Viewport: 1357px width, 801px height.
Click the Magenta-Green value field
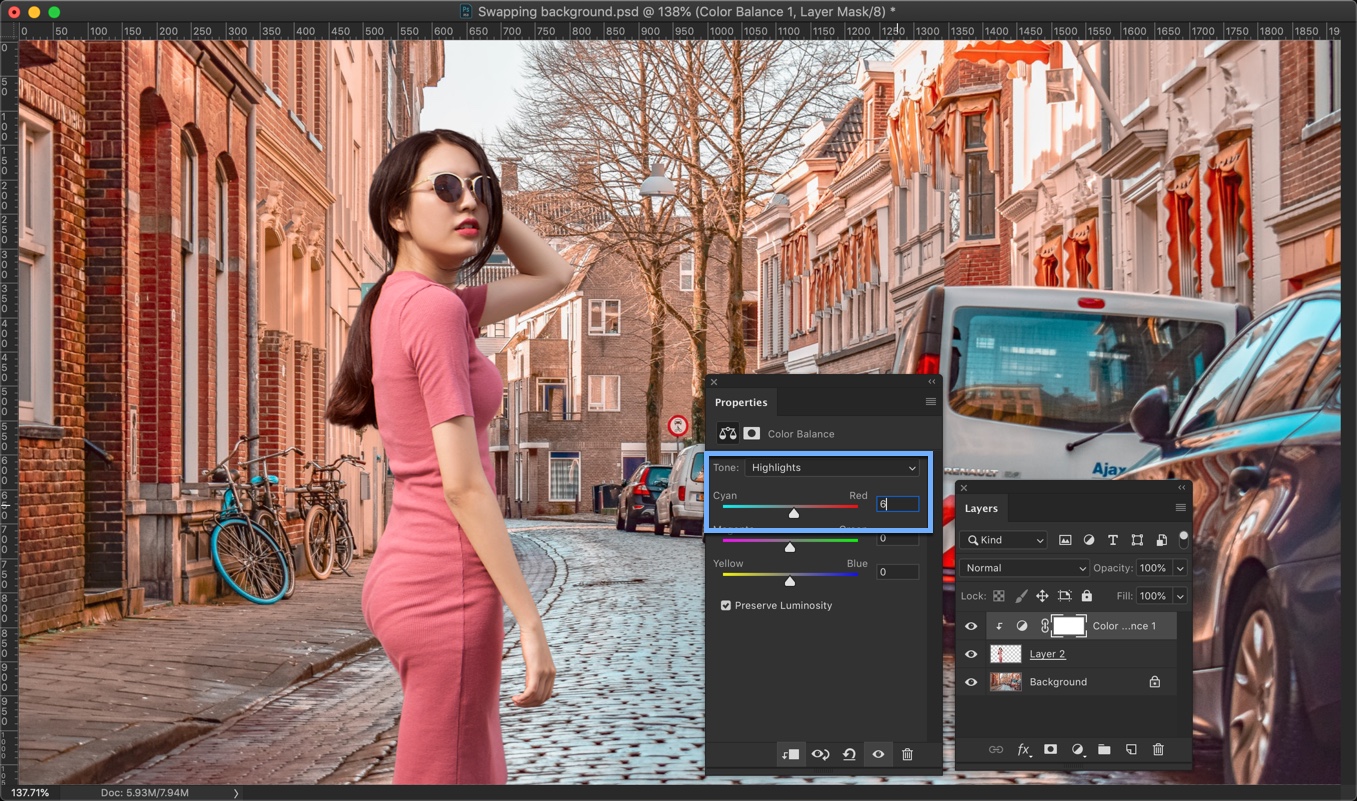(898, 538)
